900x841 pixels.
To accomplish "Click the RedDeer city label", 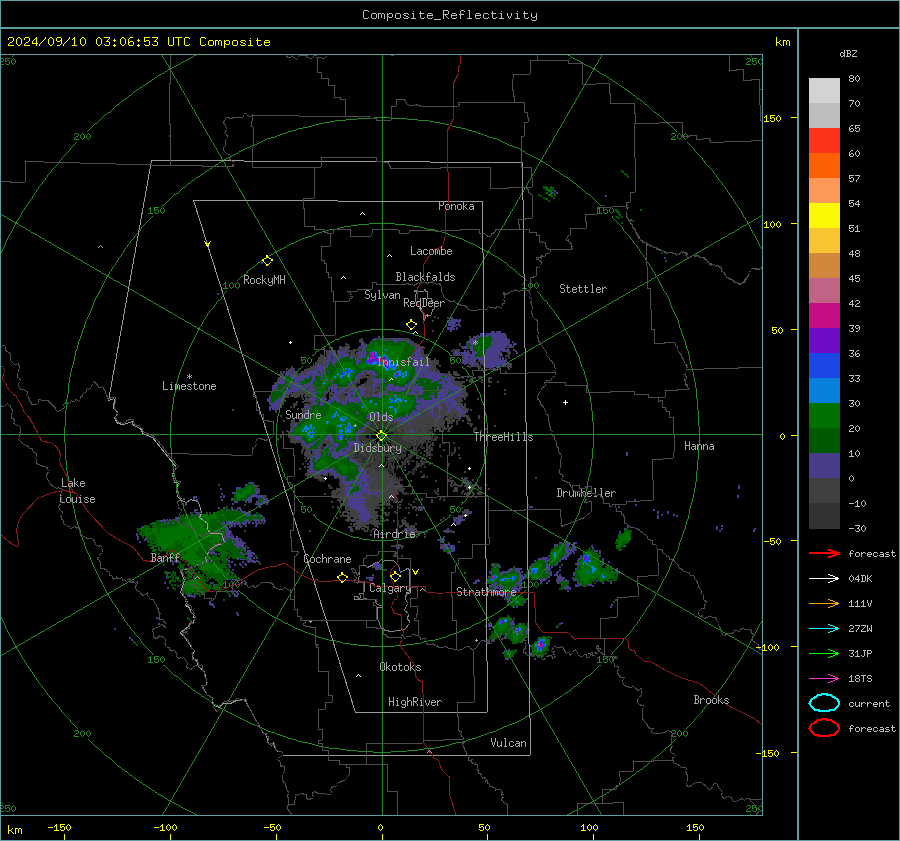I will (x=424, y=303).
